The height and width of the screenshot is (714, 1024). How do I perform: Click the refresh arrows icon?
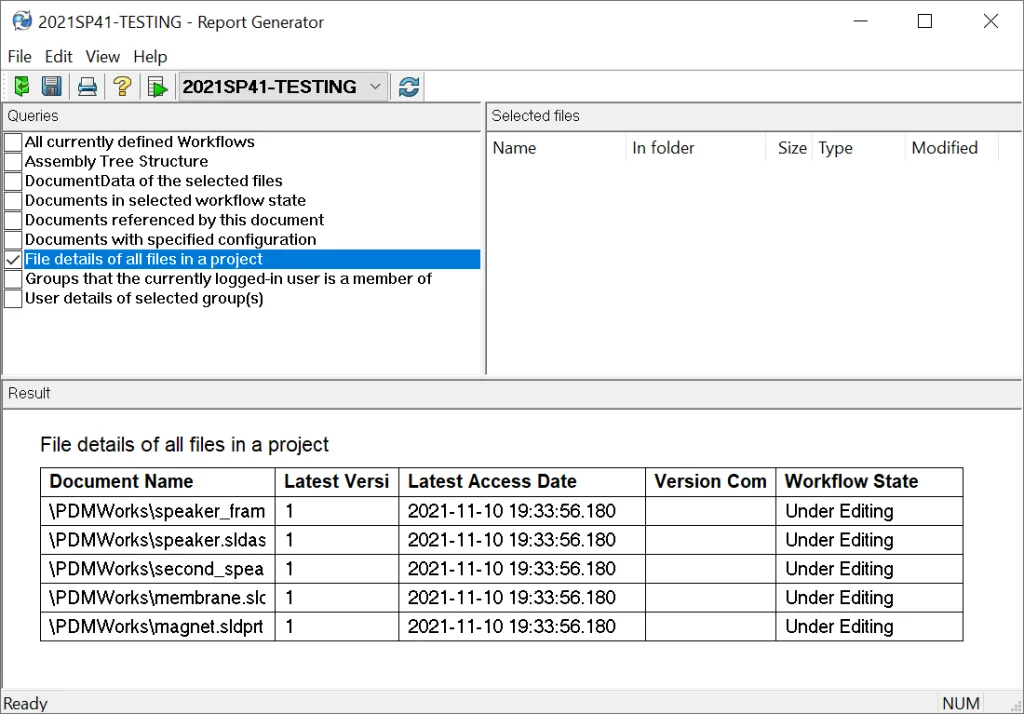(408, 87)
